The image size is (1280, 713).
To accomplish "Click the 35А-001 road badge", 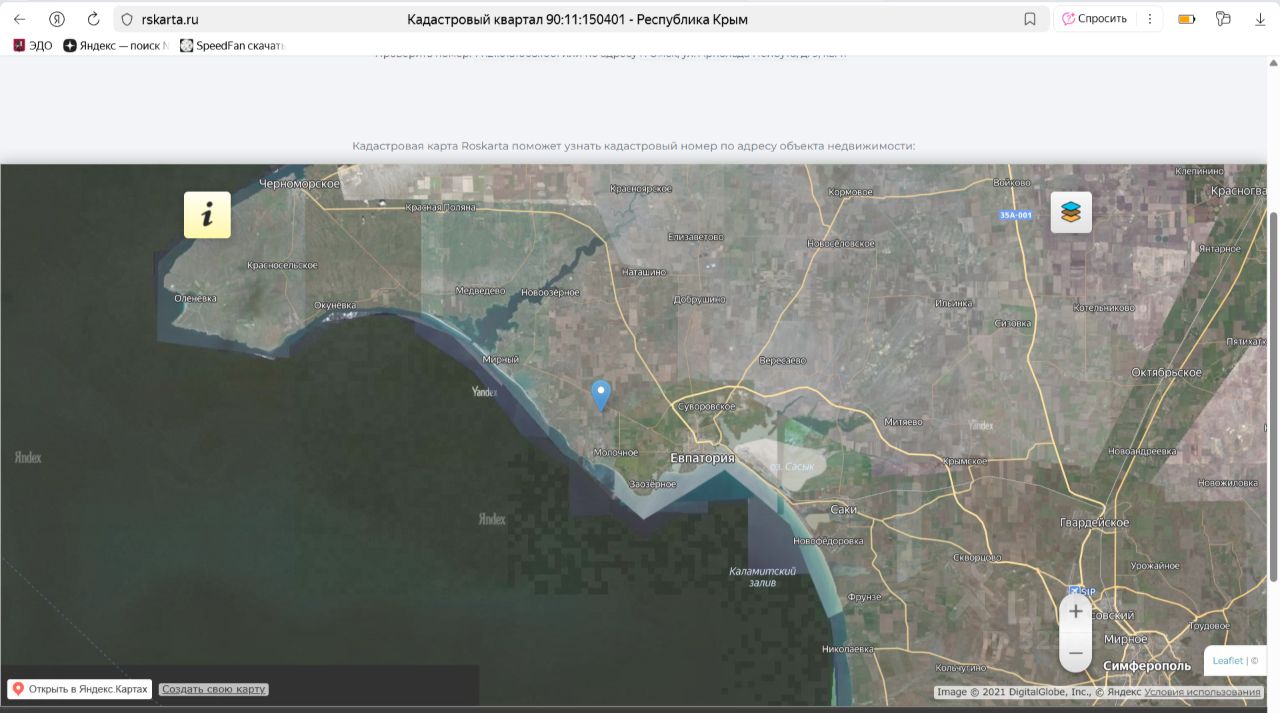I will 1015,215.
